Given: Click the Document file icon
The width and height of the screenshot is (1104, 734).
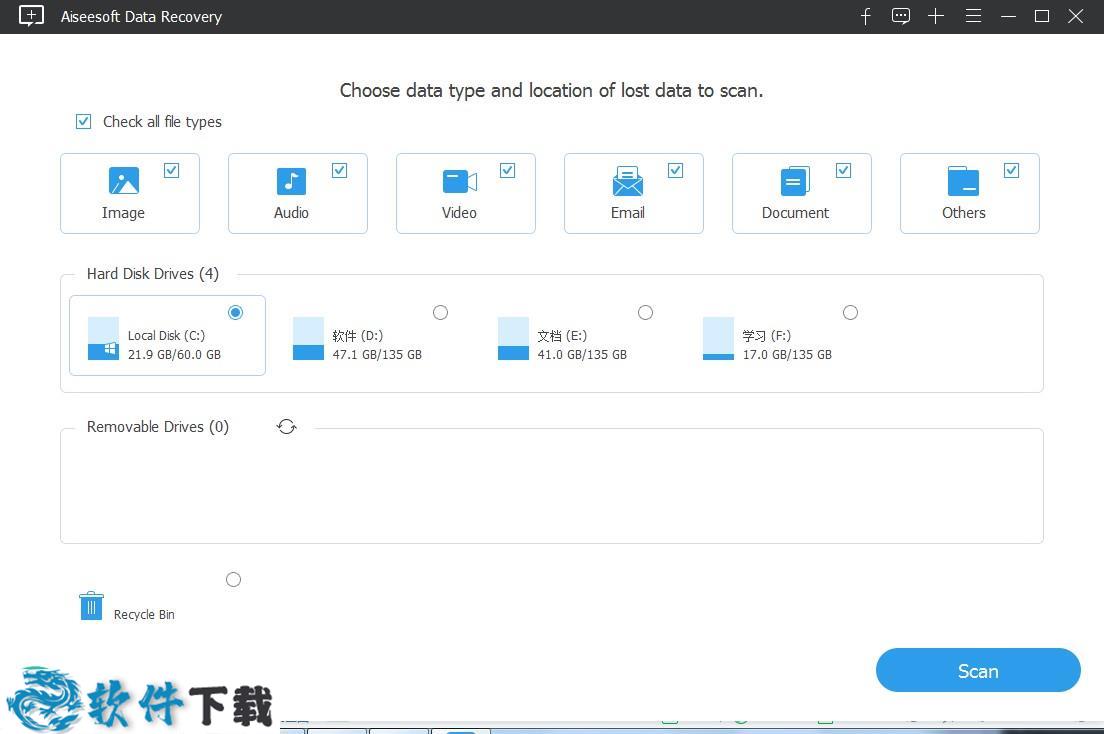Looking at the screenshot, I should click(x=795, y=181).
